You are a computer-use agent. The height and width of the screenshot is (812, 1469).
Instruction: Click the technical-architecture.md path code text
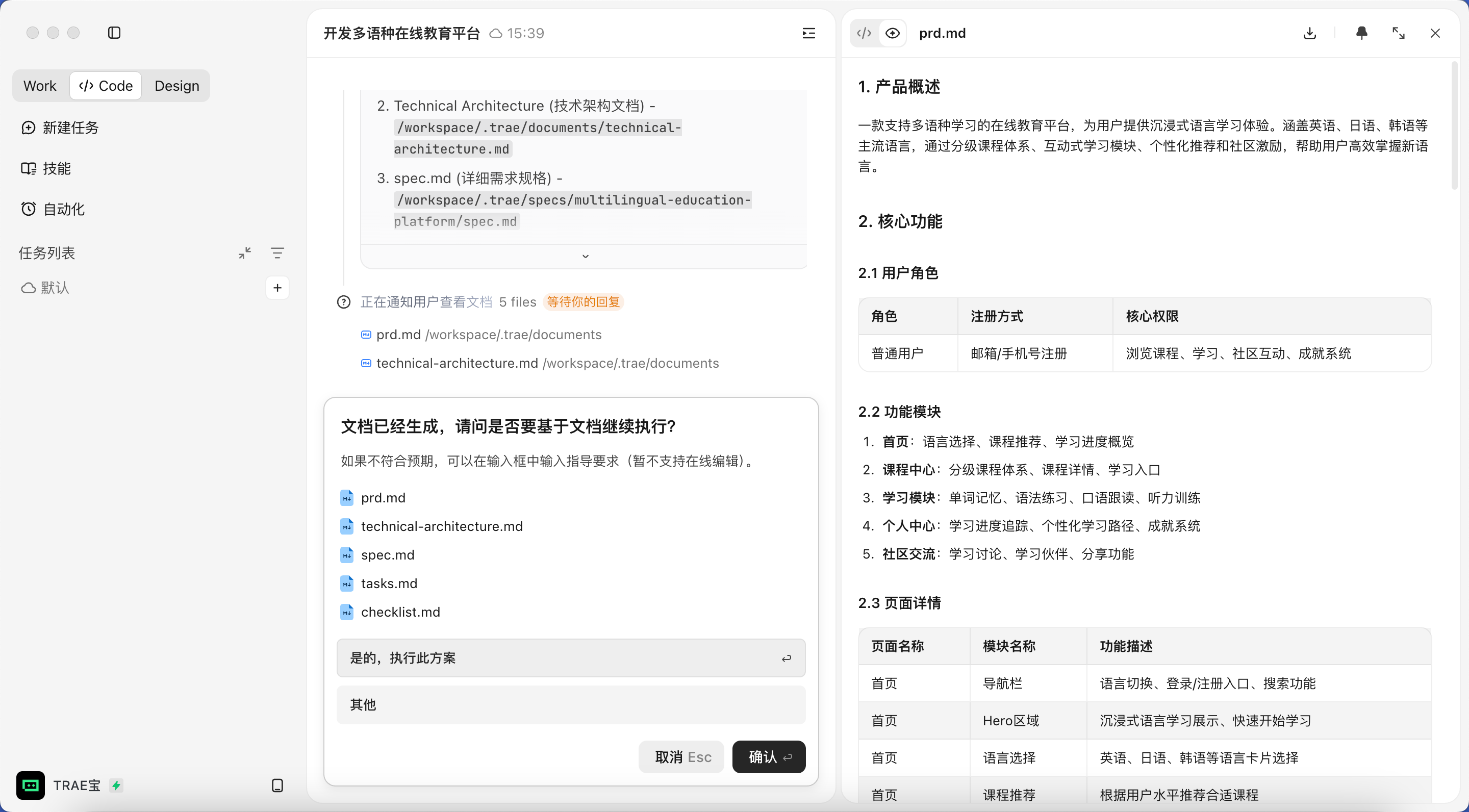coord(537,138)
